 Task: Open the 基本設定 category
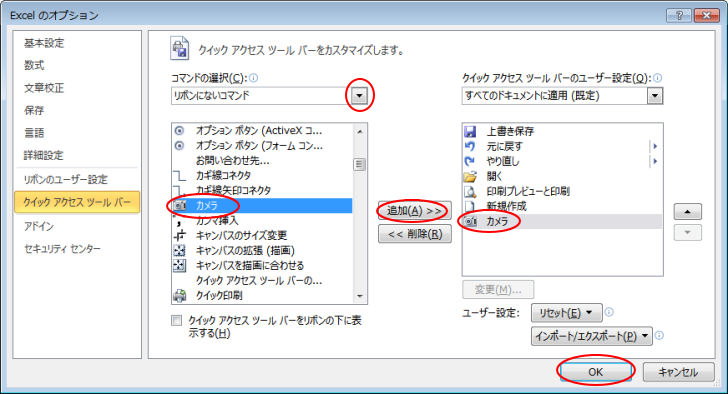pos(44,43)
